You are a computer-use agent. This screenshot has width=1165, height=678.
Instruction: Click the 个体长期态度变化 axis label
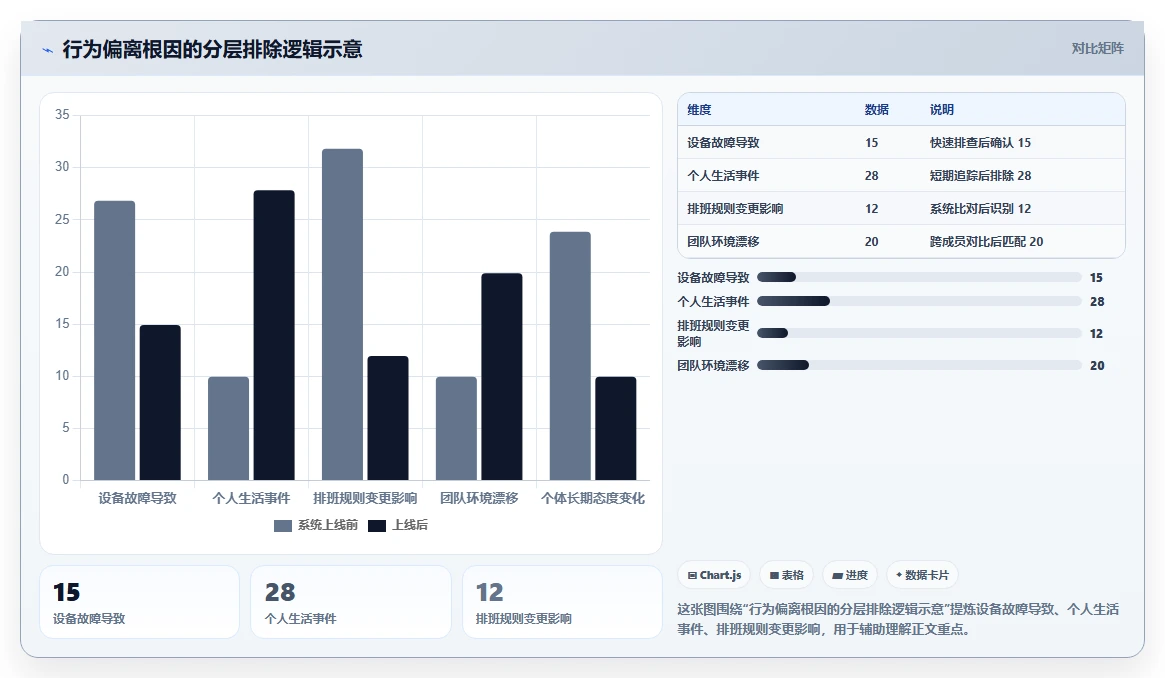click(593, 498)
